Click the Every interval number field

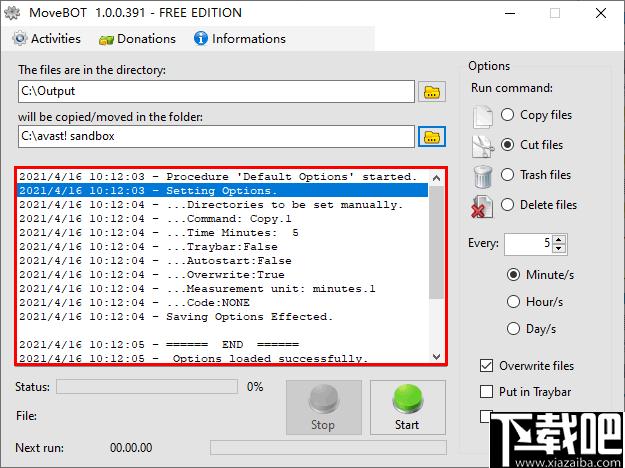coord(529,244)
